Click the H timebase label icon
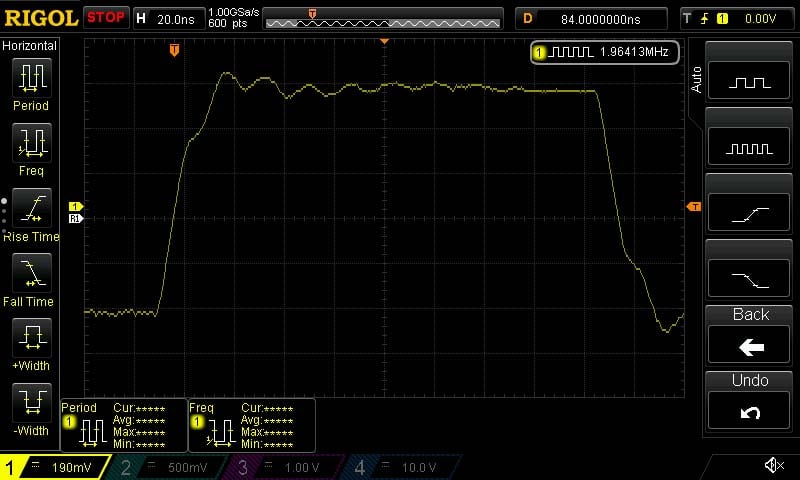The image size is (800, 480). (141, 19)
